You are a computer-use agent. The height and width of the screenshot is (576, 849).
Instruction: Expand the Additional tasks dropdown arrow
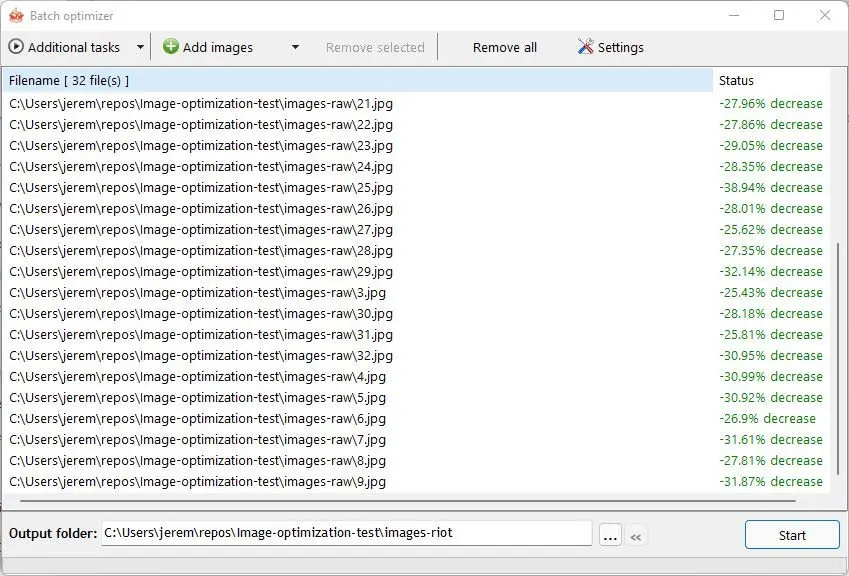(140, 47)
